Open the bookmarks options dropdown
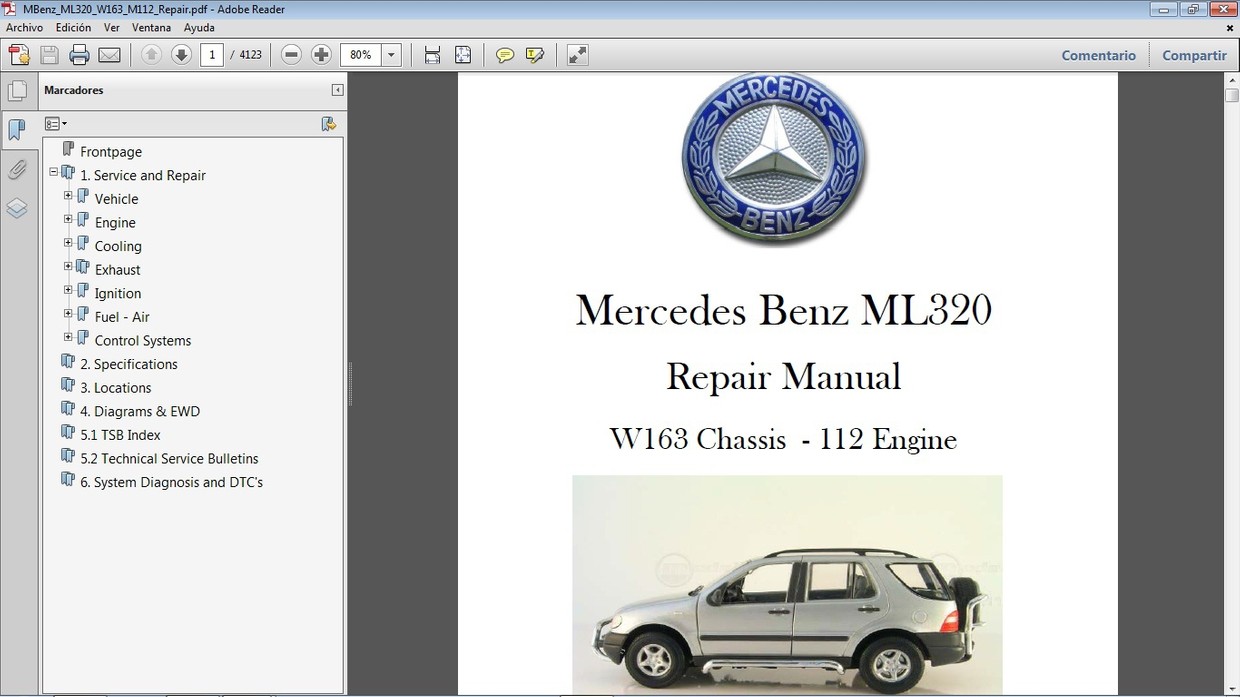 click(56, 122)
